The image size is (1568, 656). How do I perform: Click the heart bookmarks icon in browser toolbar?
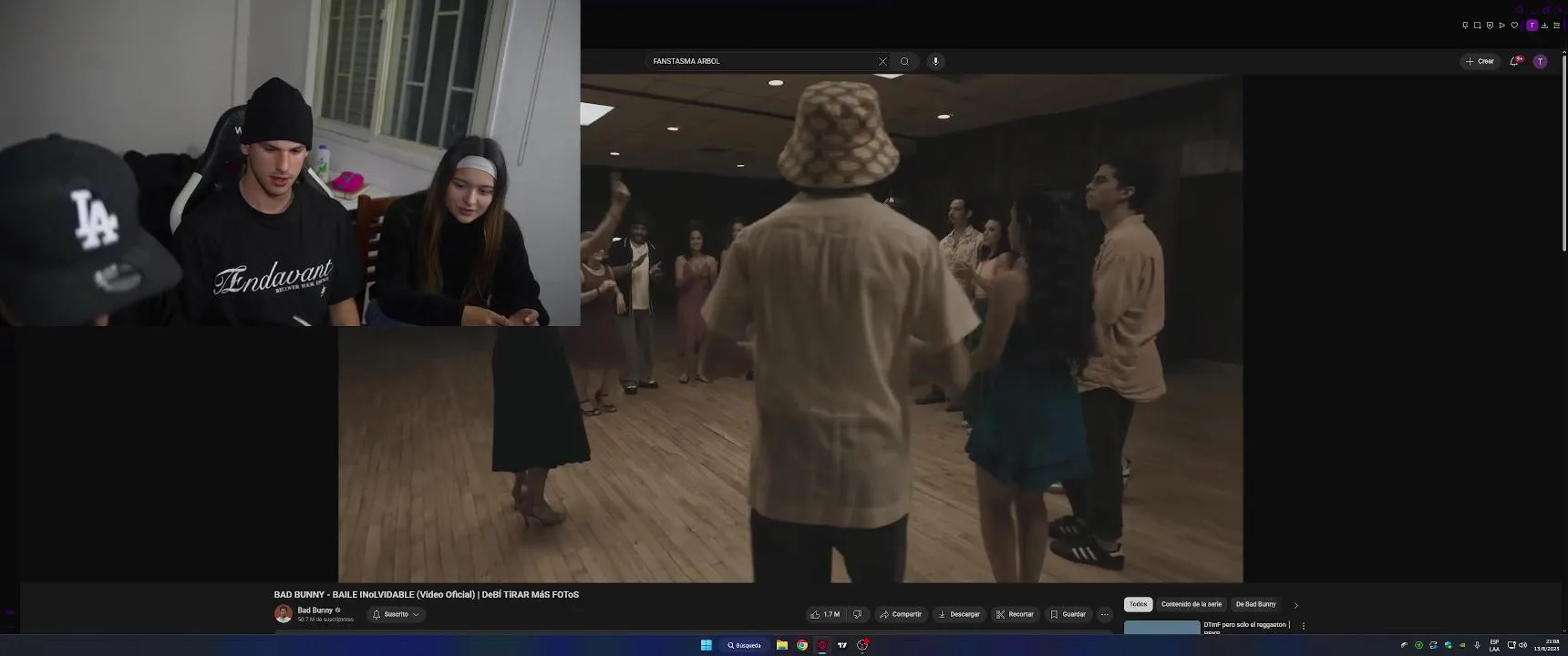click(1514, 26)
